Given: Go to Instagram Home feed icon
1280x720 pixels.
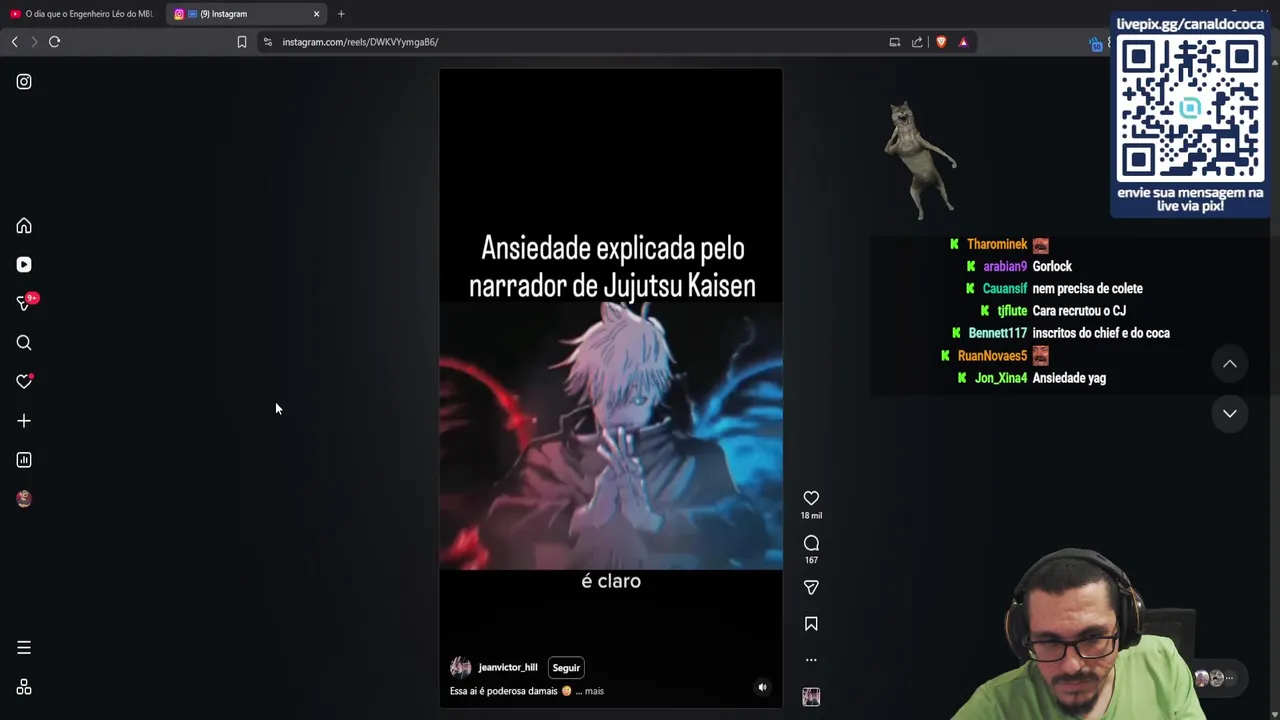Looking at the screenshot, I should (24, 226).
